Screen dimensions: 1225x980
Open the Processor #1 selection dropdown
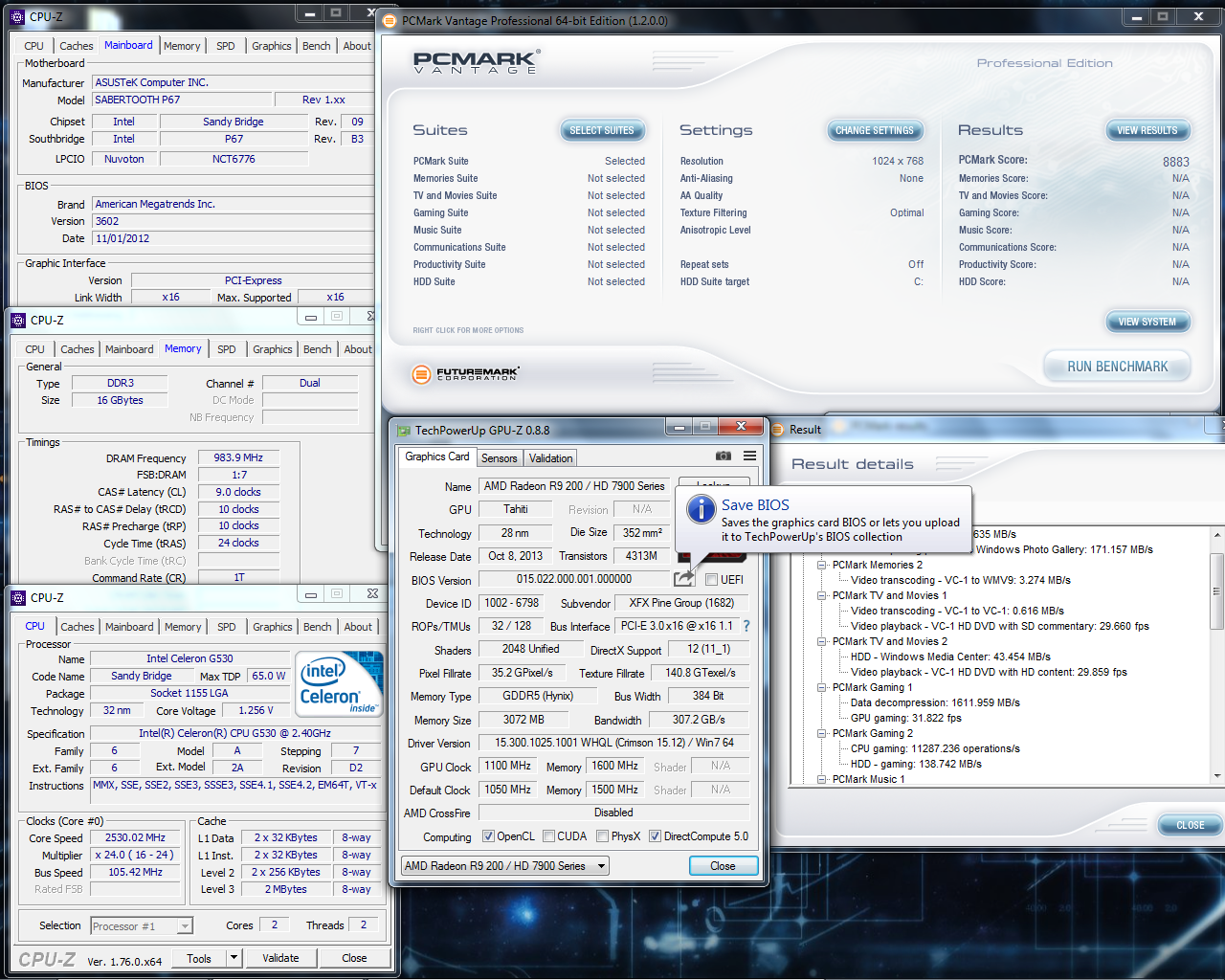pos(142,925)
